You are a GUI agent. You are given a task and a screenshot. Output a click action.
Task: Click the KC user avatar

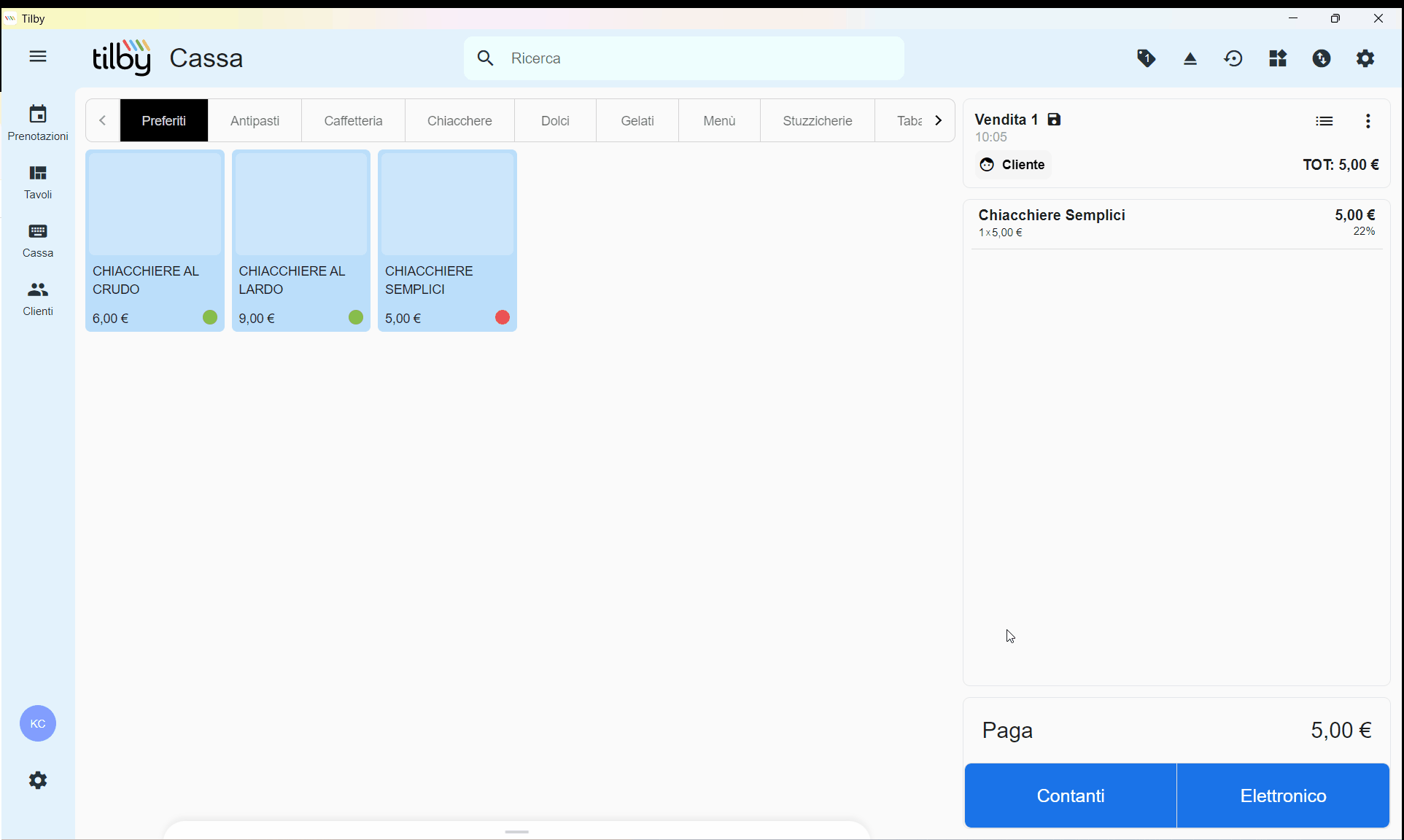pos(38,723)
